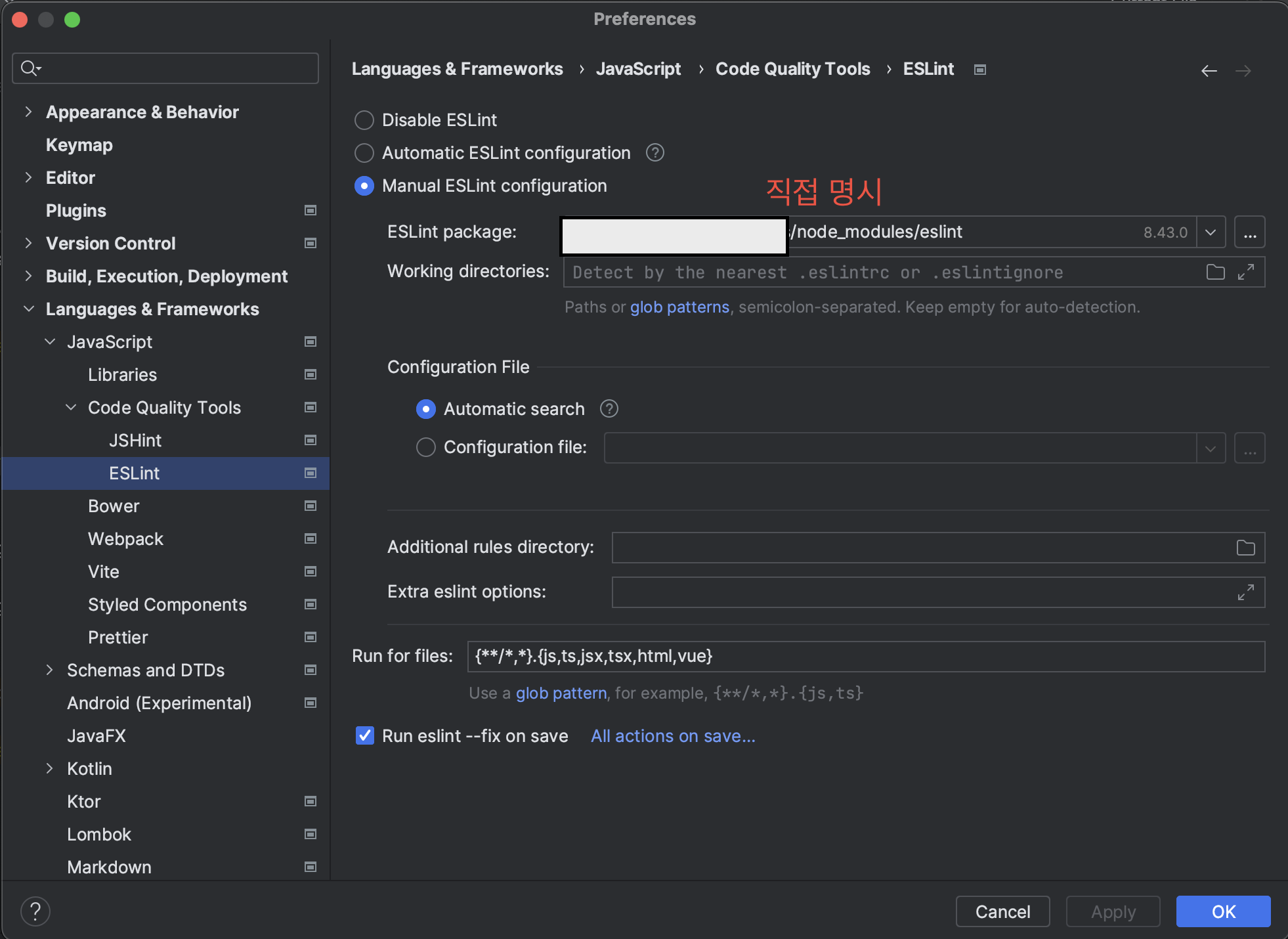
Task: Select Keymap in the settings sidebar
Action: tap(79, 145)
